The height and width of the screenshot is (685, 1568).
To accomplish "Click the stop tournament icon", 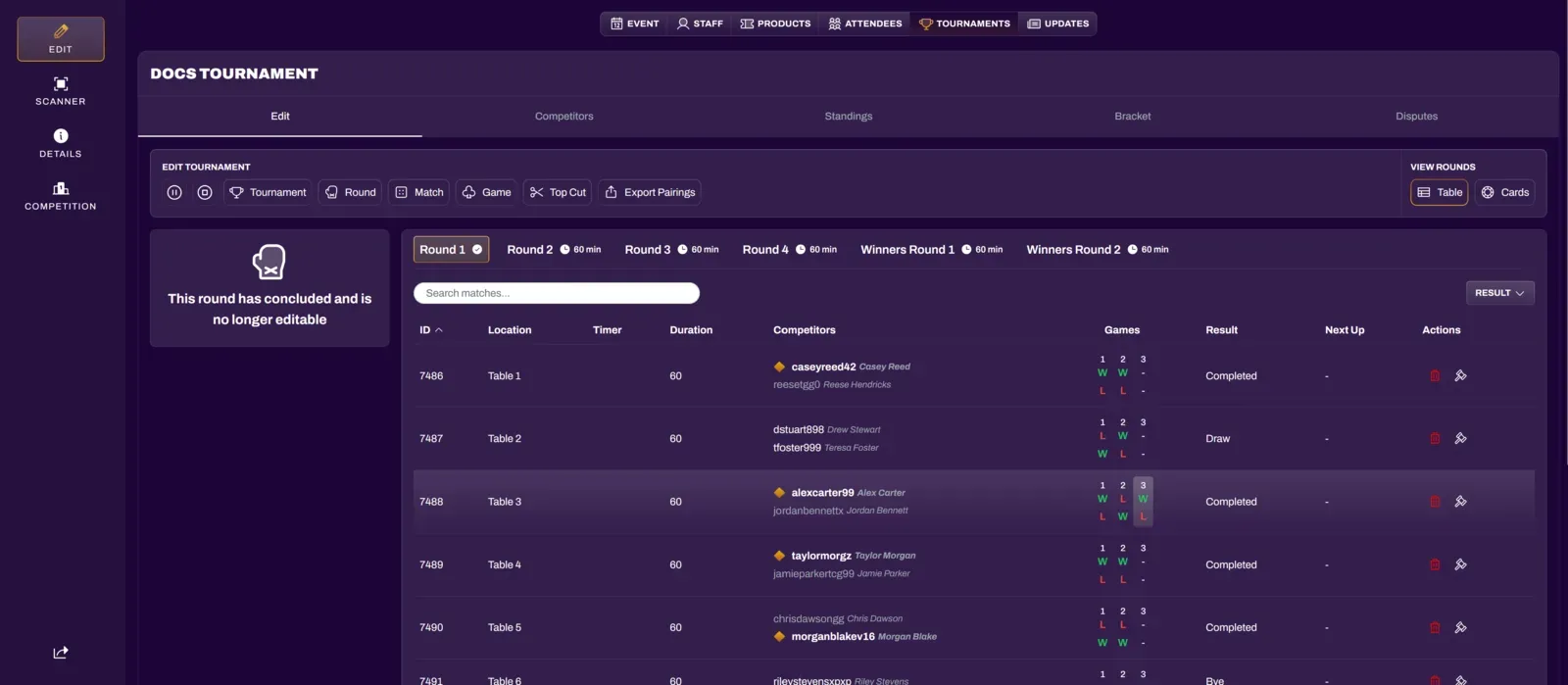I will (x=205, y=193).
